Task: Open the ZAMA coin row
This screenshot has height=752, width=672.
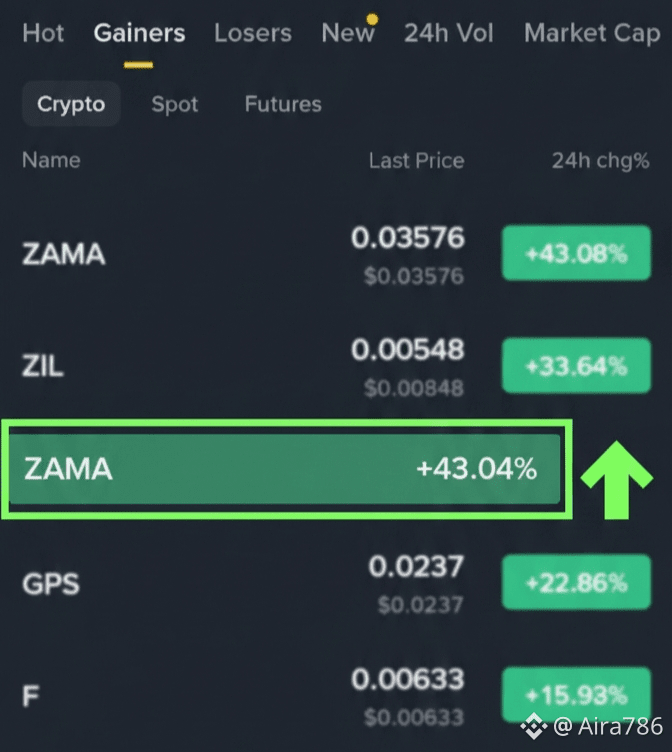Action: pyautogui.click(x=336, y=253)
